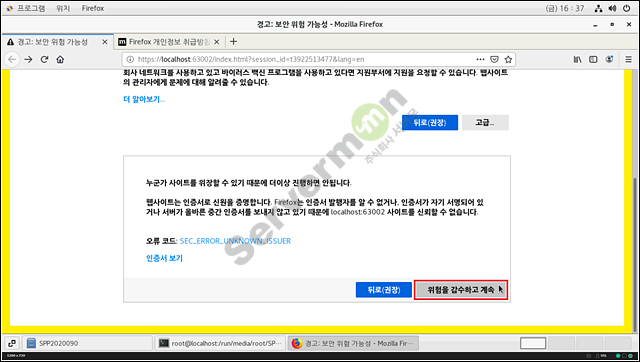This screenshot has height=362, width=640.
Task: Toggle the Firefox sidebar
Action: [x=593, y=60]
